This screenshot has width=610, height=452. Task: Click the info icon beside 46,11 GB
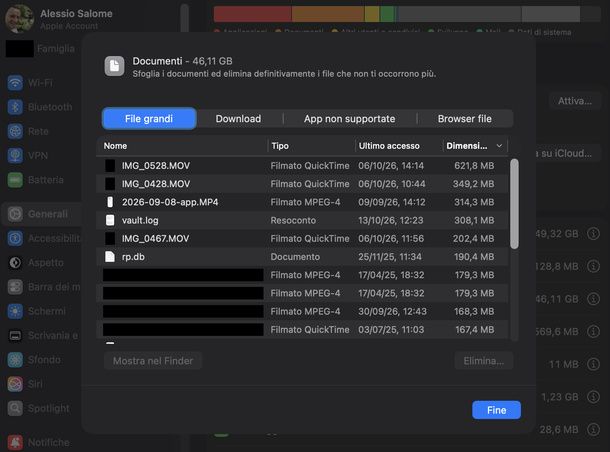pos(593,299)
